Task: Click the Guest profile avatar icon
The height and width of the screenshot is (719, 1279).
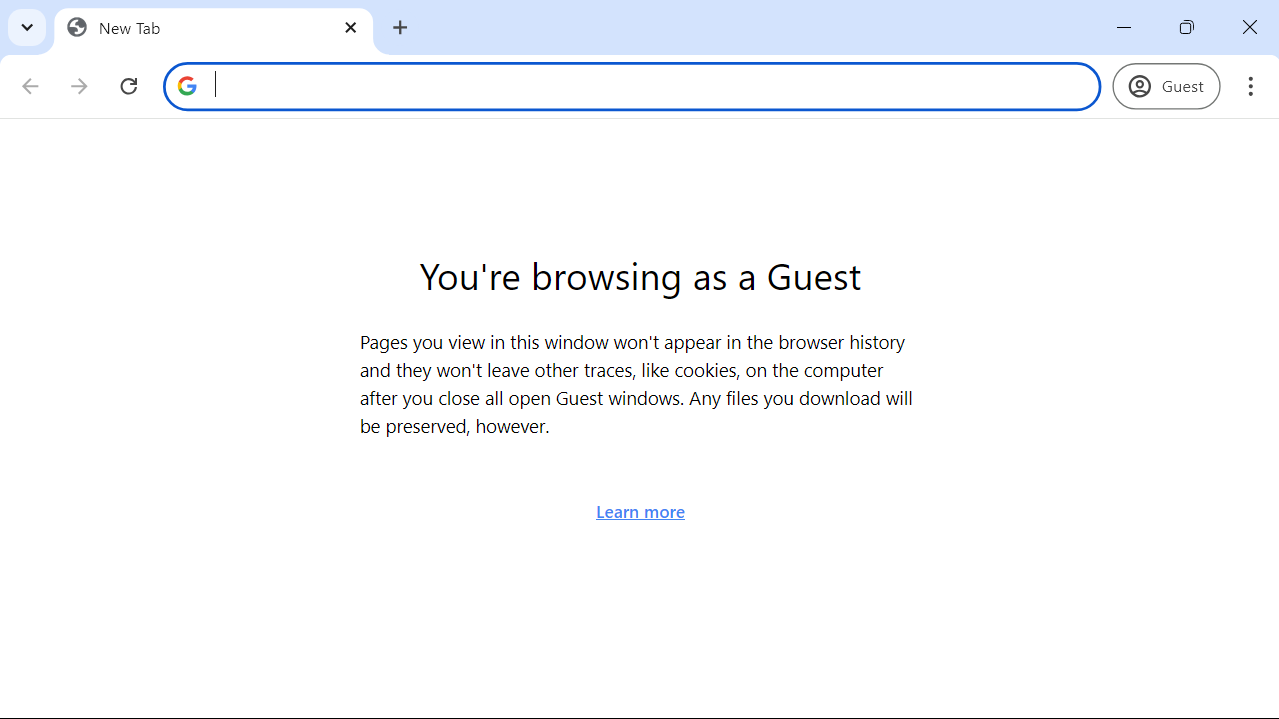Action: 1139,86
